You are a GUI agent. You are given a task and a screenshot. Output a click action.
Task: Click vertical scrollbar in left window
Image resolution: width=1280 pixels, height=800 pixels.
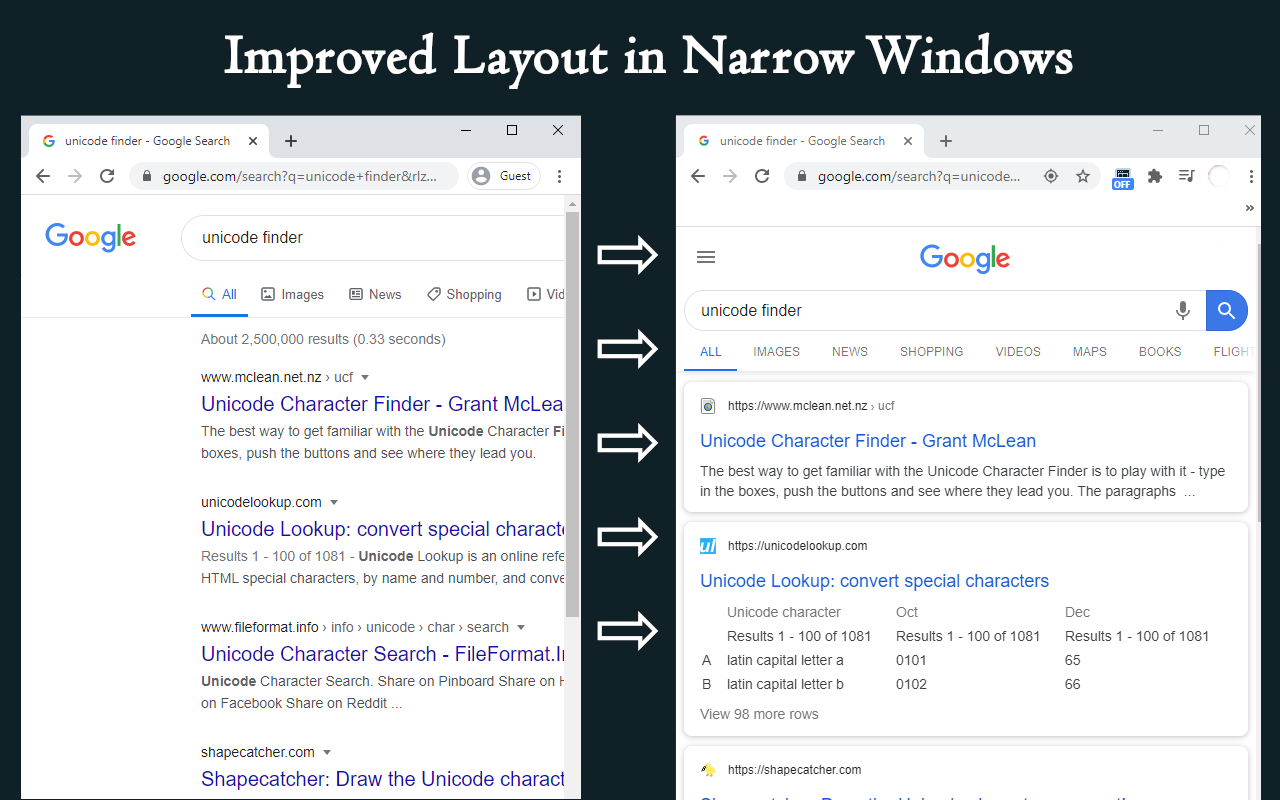pos(573,415)
